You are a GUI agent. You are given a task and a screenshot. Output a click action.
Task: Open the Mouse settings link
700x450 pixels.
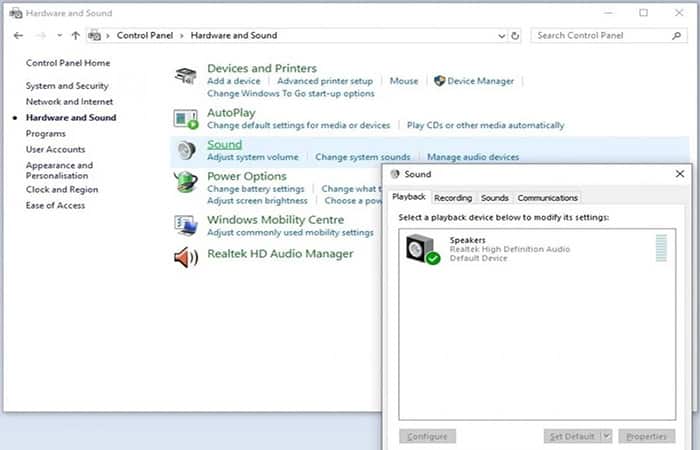(x=404, y=81)
